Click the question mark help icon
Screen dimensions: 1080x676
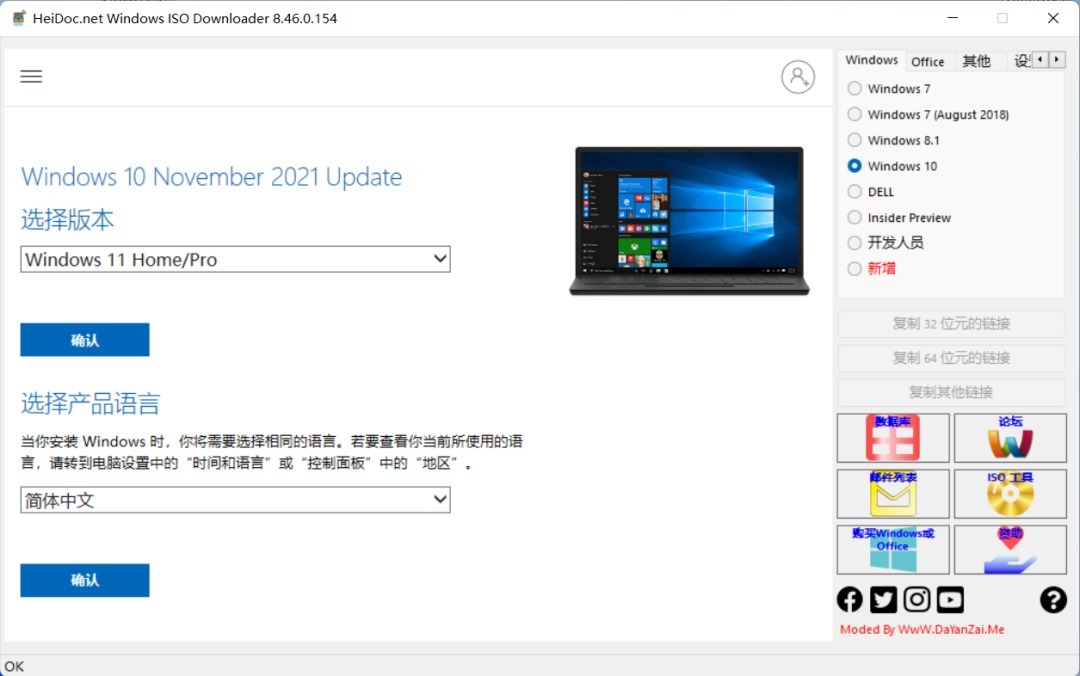pyautogui.click(x=1053, y=599)
